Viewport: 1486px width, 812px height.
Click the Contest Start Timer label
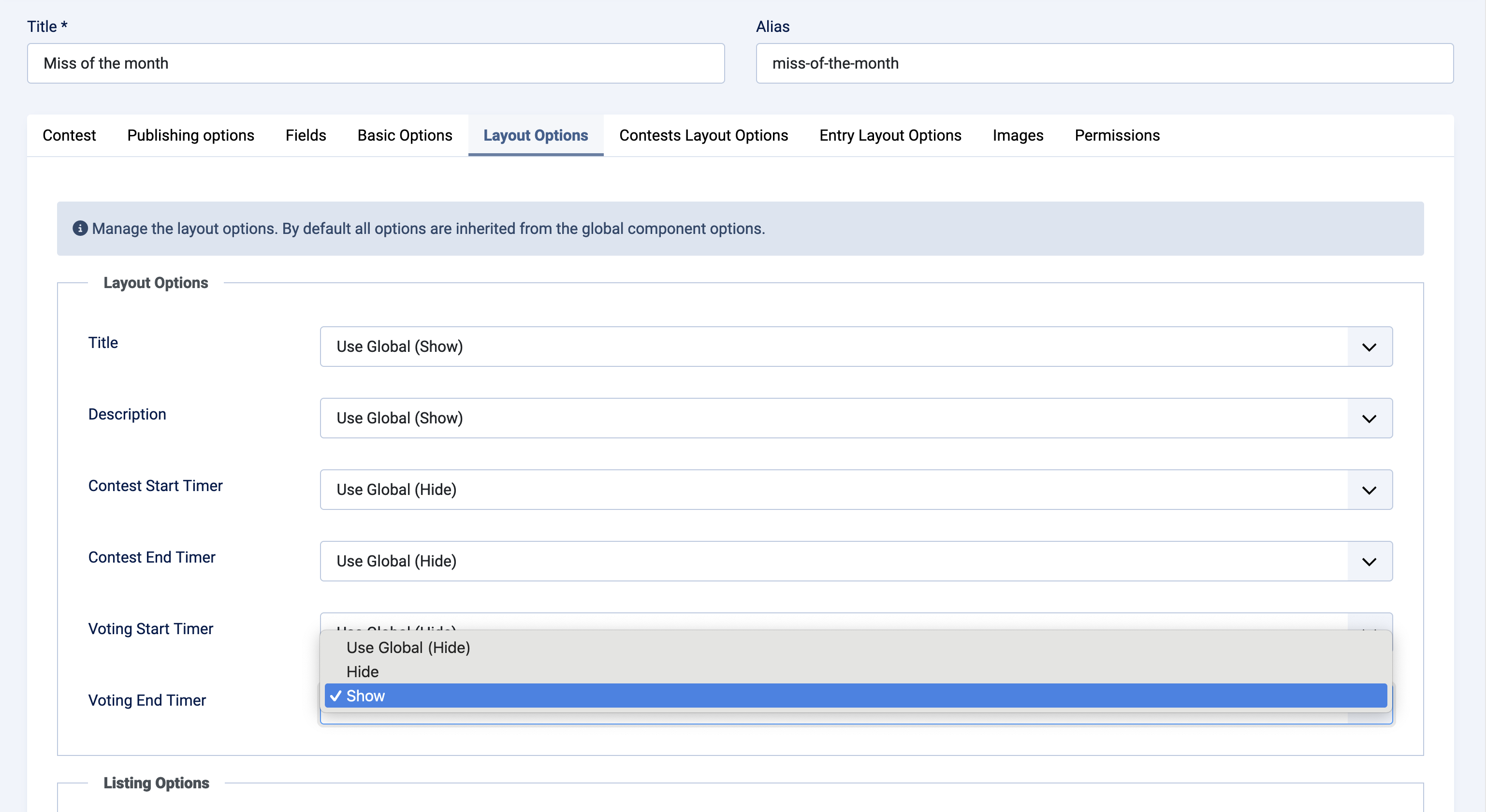click(155, 486)
